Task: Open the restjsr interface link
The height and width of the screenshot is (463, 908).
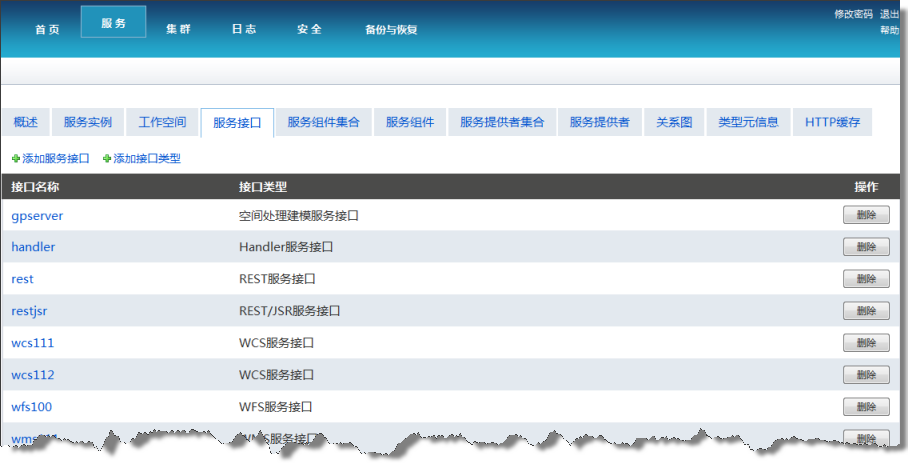Action: click(x=29, y=311)
